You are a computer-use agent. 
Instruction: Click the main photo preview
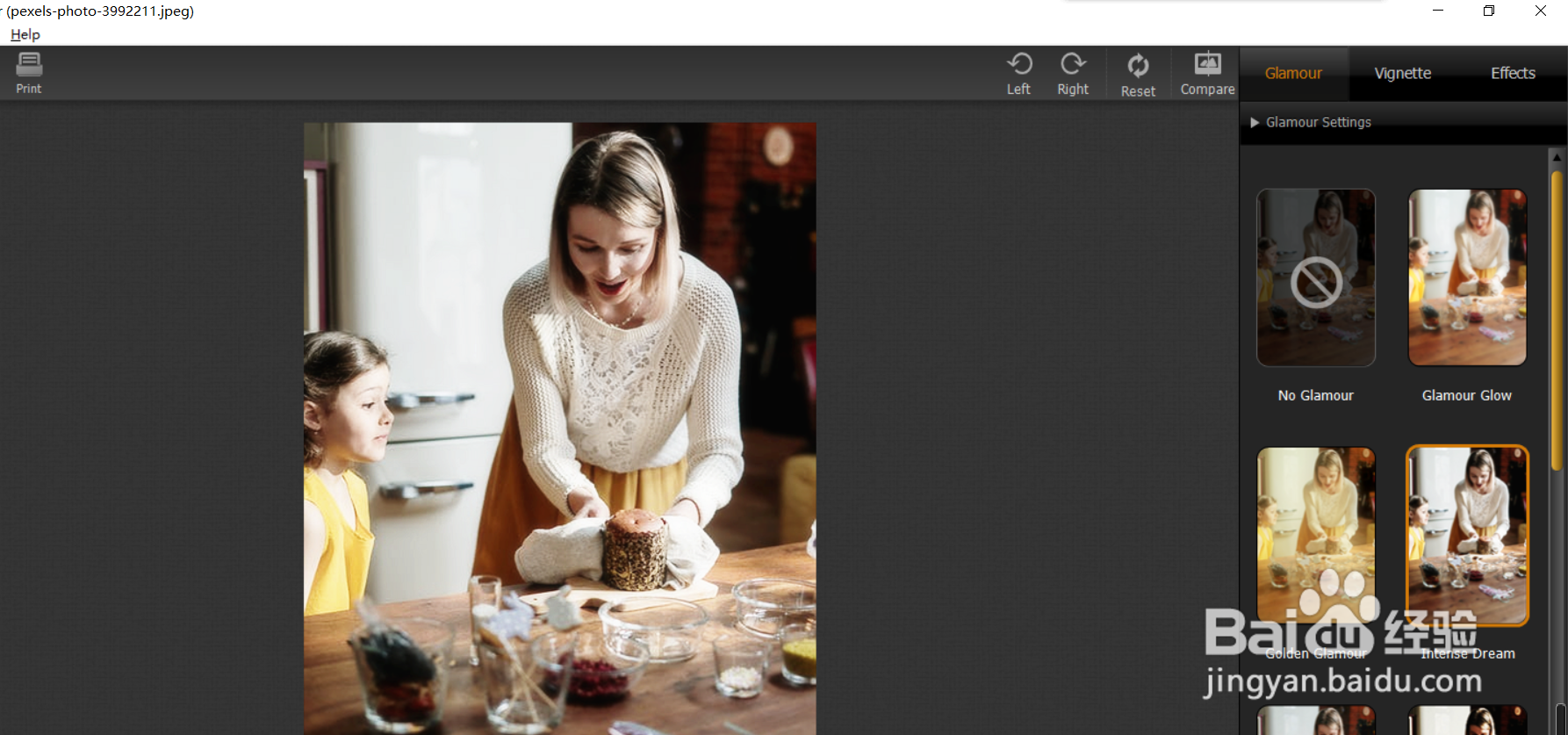click(559, 429)
